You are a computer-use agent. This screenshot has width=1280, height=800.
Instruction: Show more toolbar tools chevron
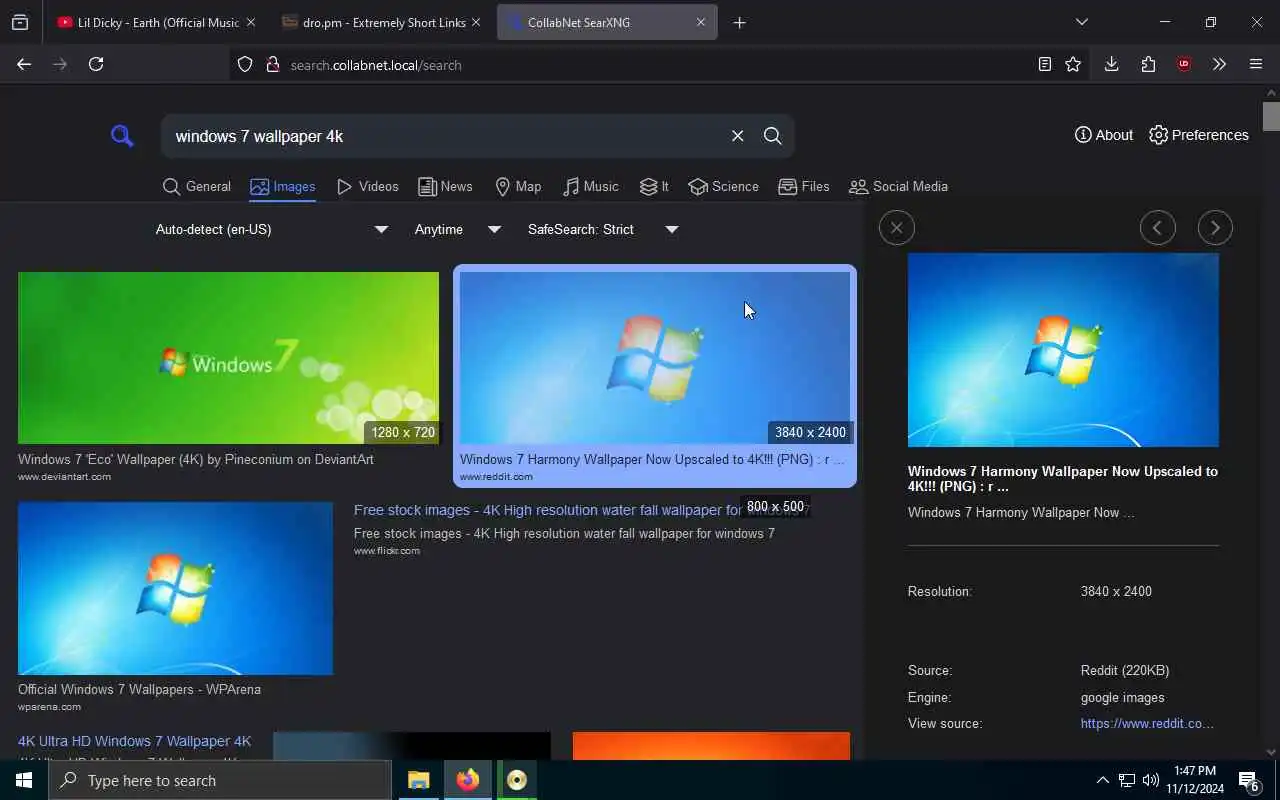1219,64
